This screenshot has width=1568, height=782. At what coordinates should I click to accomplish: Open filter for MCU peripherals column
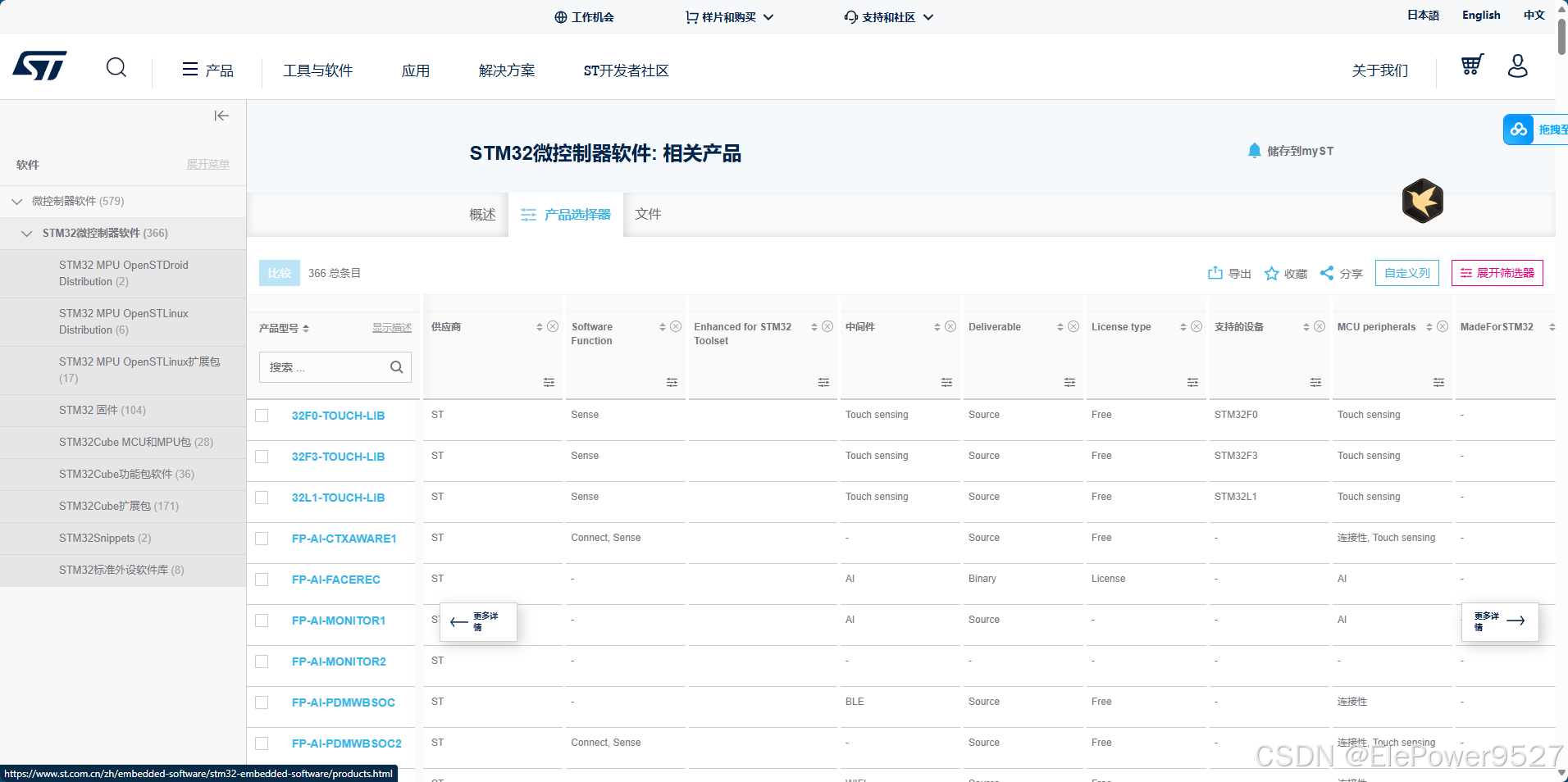(1438, 382)
